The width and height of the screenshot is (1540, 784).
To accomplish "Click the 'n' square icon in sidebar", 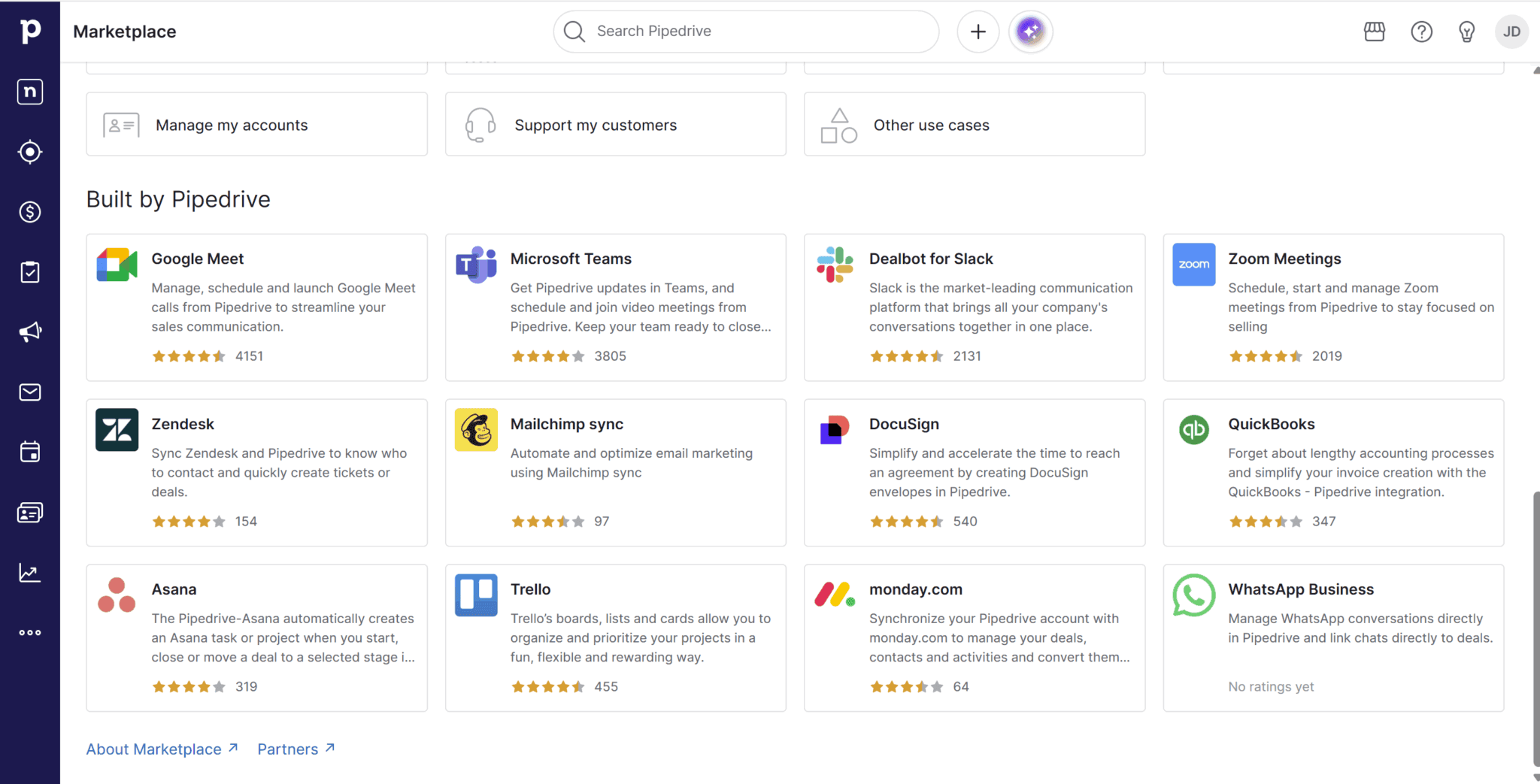I will pos(30,92).
